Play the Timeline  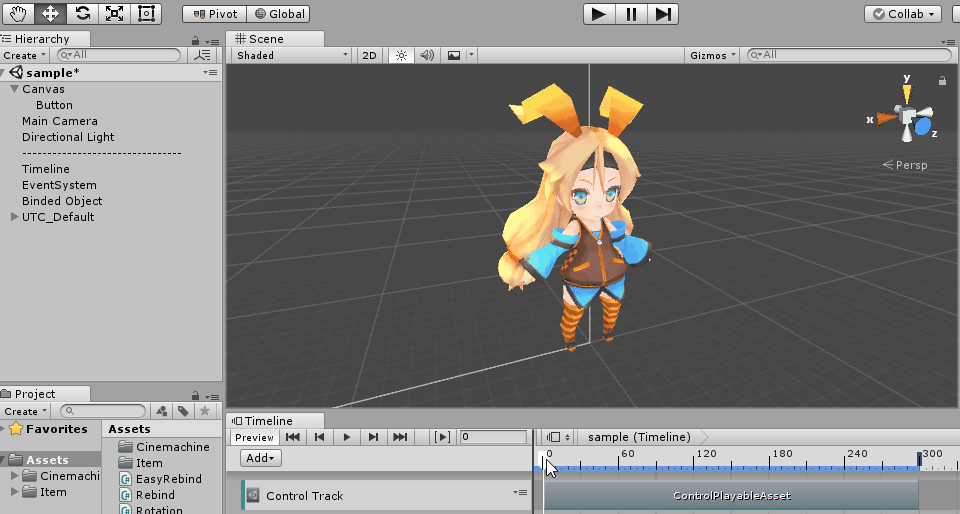pos(347,437)
